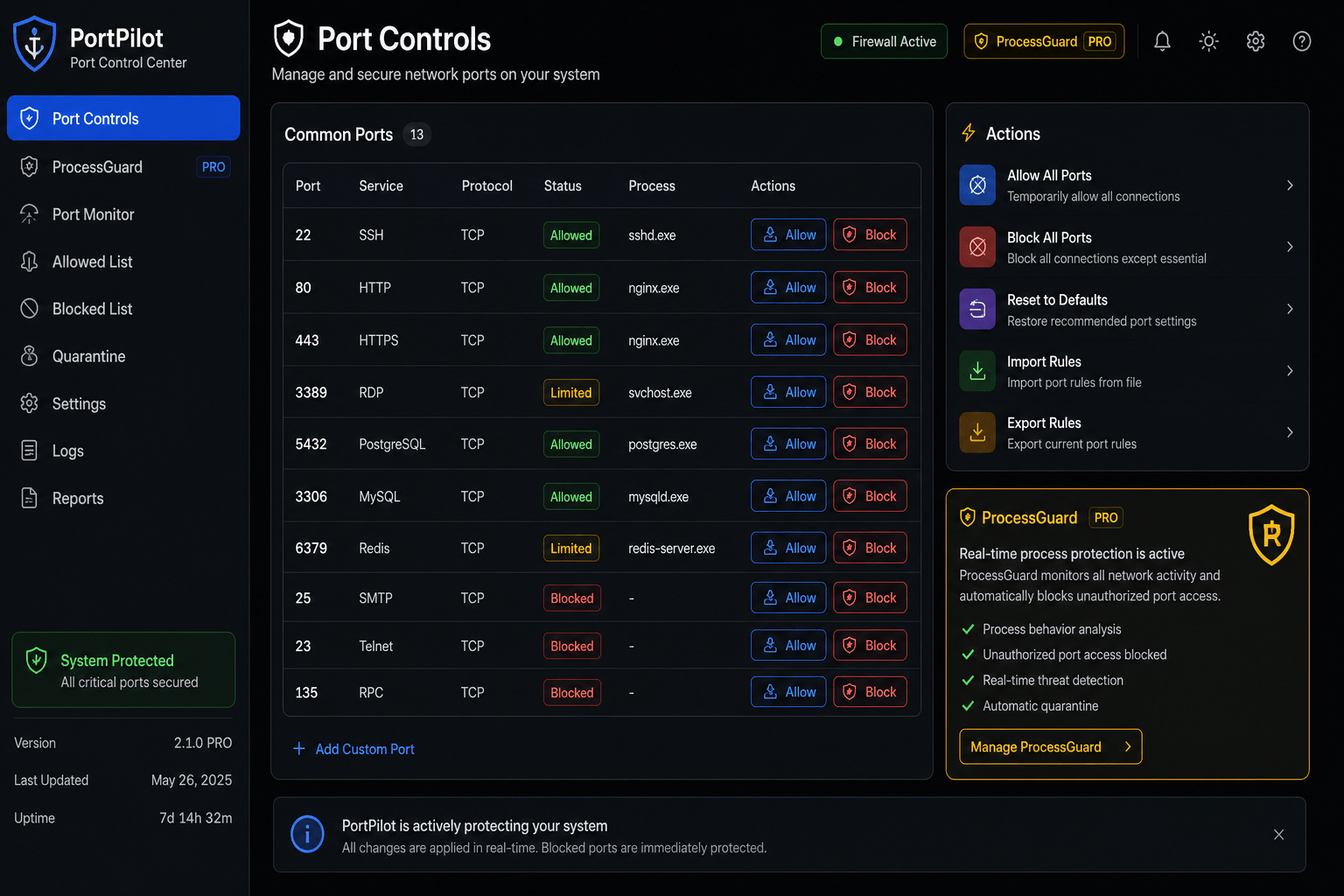1344x896 pixels.
Task: Click the PortPilot anchor shield logo
Action: click(x=35, y=44)
